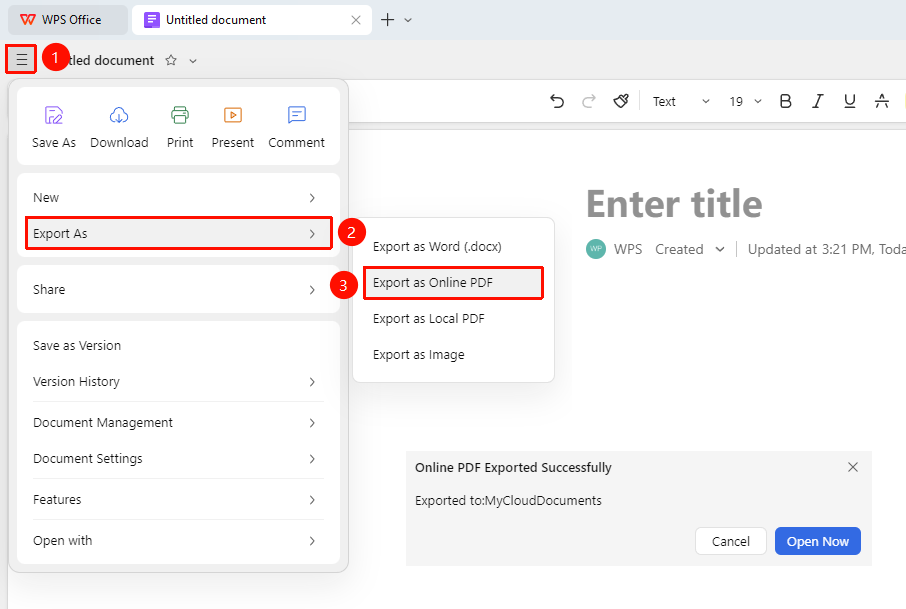This screenshot has width=906, height=609.
Task: Open the hamburger main menu icon
Action: [x=21, y=59]
